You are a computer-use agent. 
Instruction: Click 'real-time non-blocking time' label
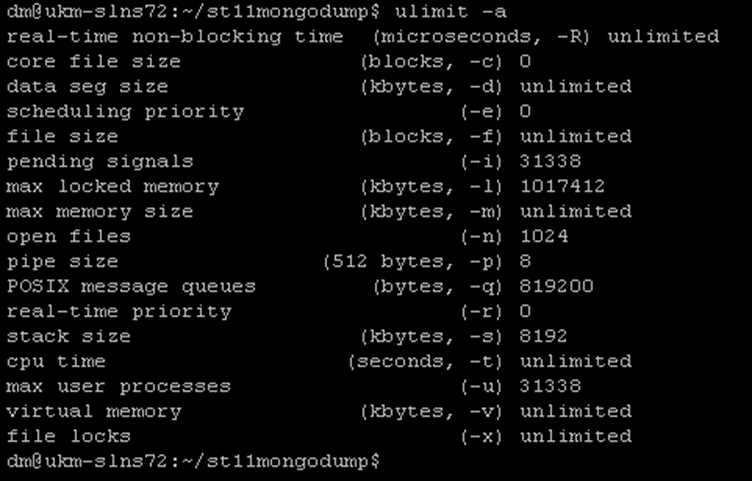175,37
